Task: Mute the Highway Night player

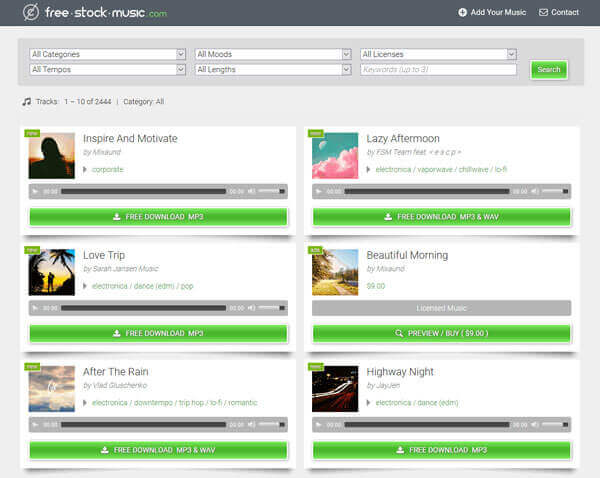Action: click(x=535, y=424)
